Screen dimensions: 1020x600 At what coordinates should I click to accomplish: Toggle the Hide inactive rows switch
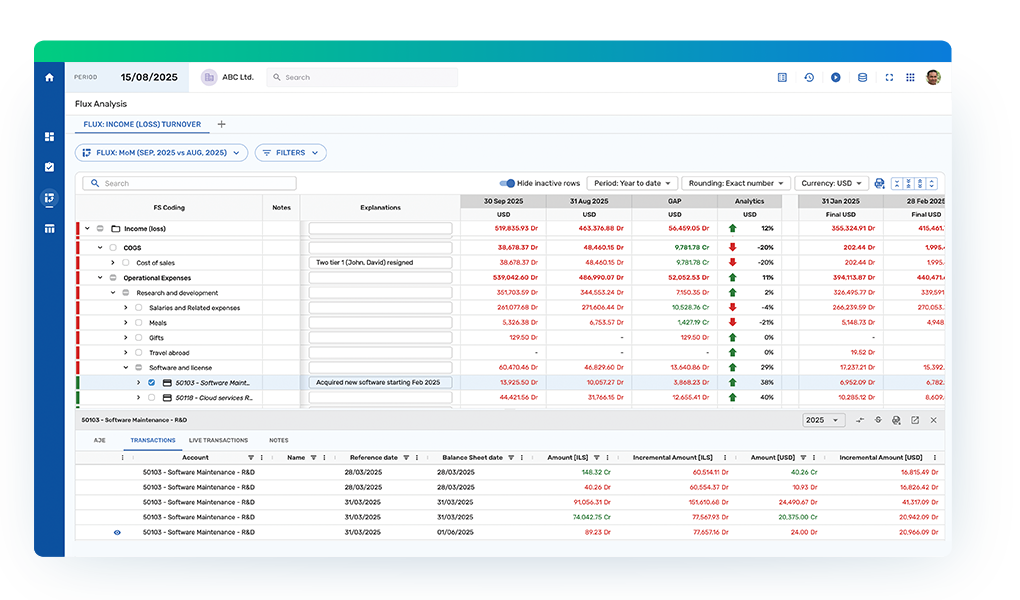tap(507, 184)
